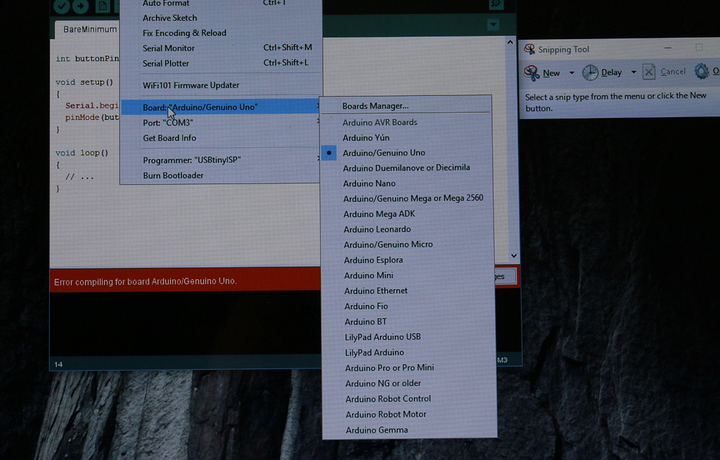The width and height of the screenshot is (720, 460).
Task: Select Arduino Duemilanove or Diecimila board
Action: pyautogui.click(x=406, y=168)
